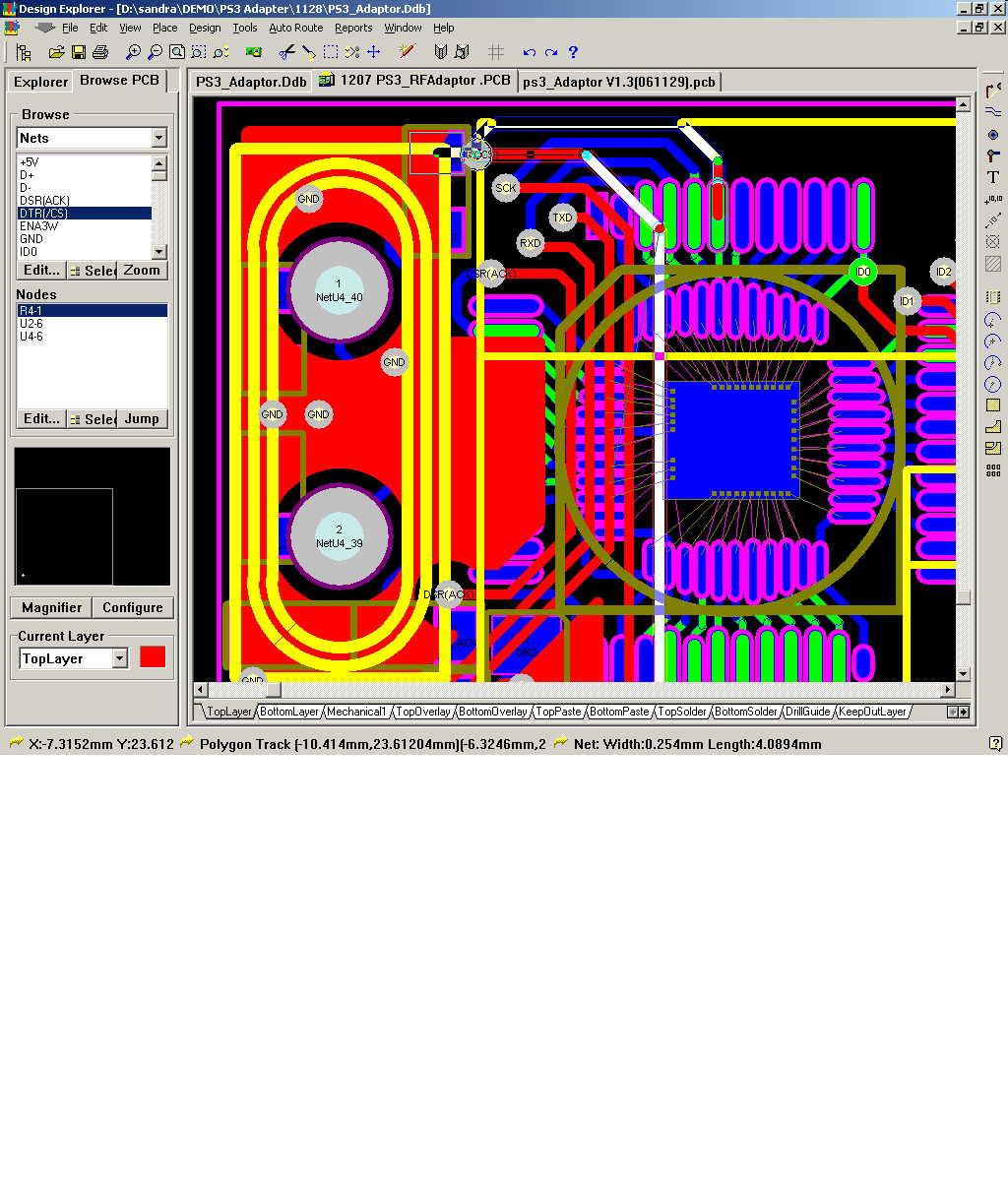Screen dimensions: 1008x1181
Task: Cut selection with the scissors icon
Action: pos(285,52)
